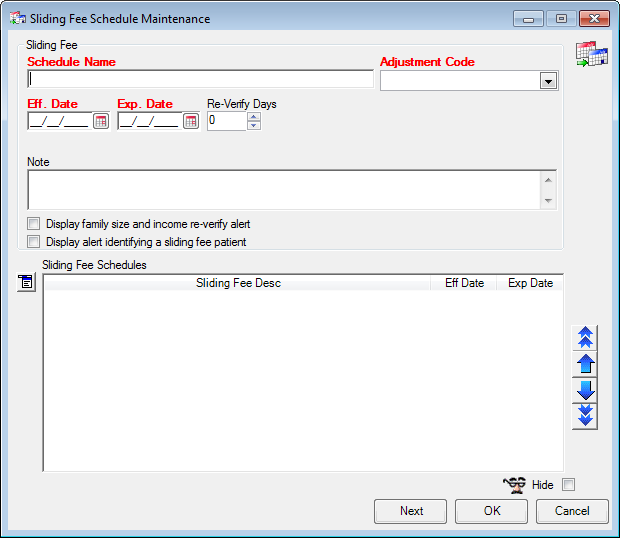Move schedule to top with double up arrow
This screenshot has height=538, width=620.
coord(585,338)
